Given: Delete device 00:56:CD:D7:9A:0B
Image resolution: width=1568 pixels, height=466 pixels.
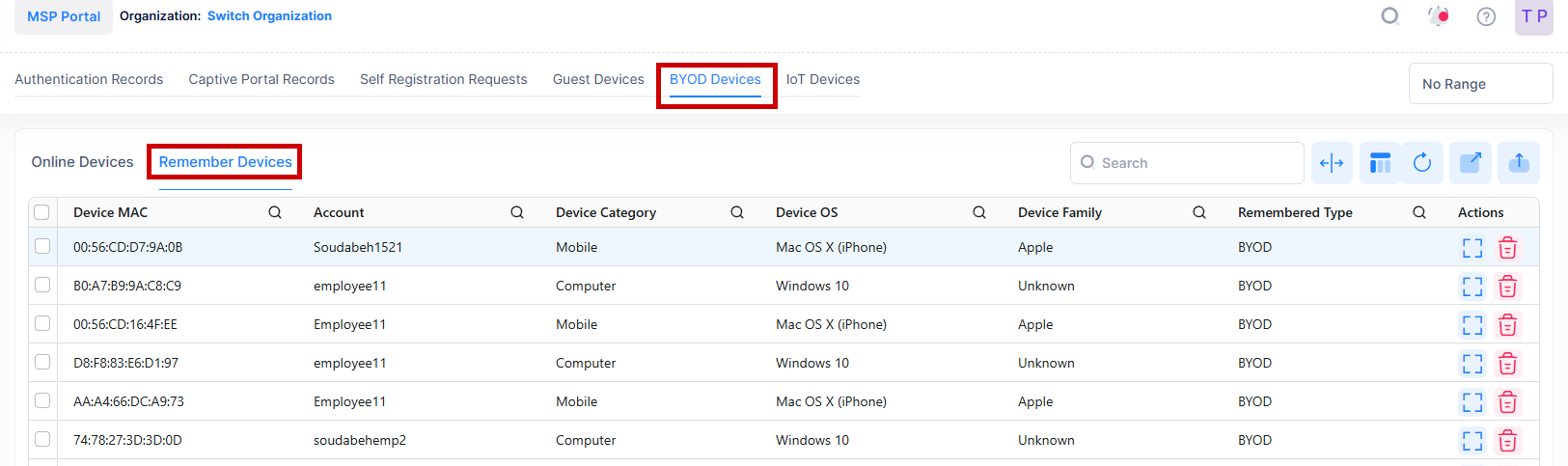Looking at the screenshot, I should [1507, 248].
